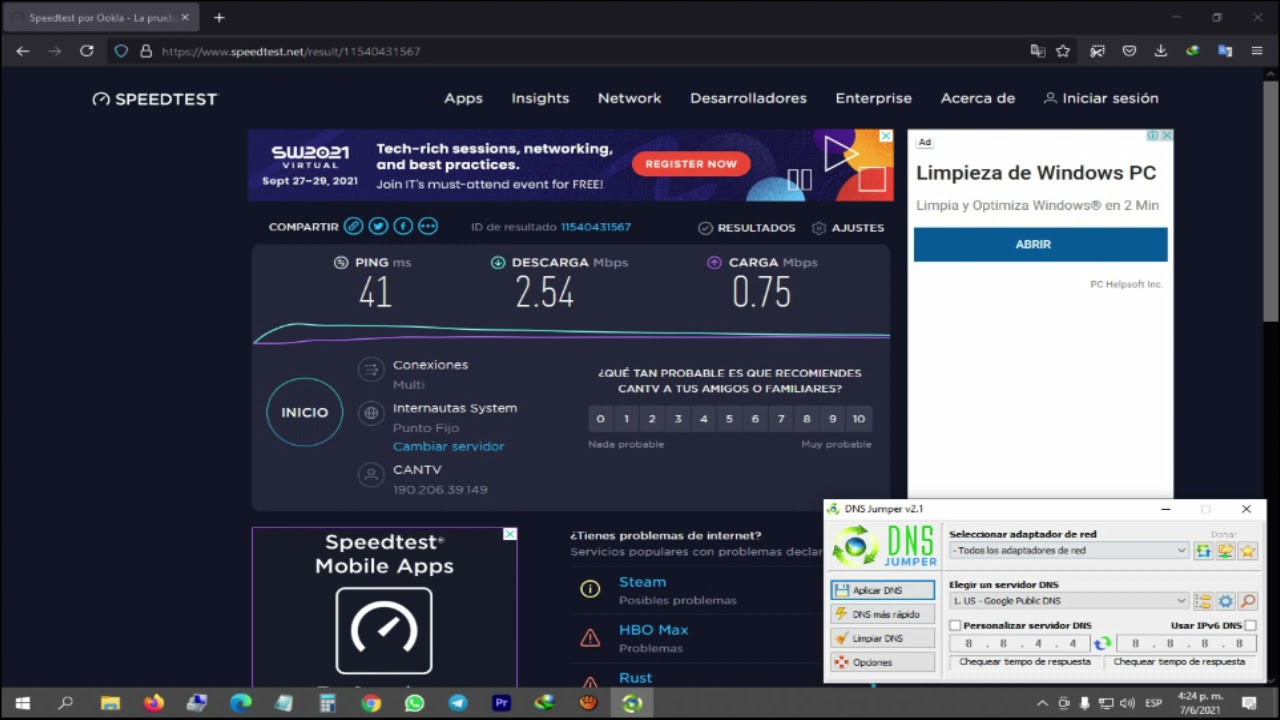
Task: Go back to the previous page
Action: click(x=23, y=51)
